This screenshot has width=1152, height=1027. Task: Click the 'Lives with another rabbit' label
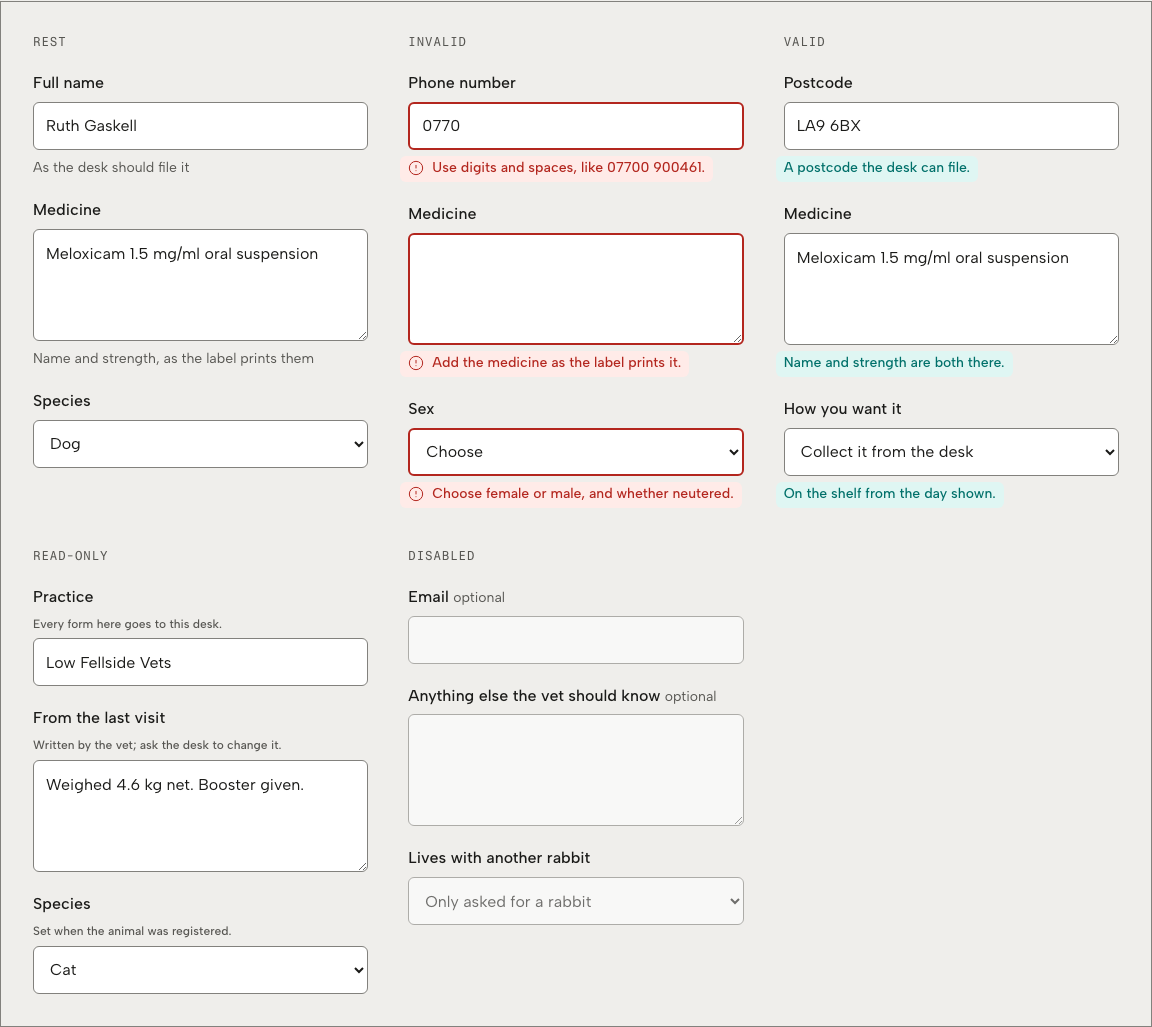point(500,857)
